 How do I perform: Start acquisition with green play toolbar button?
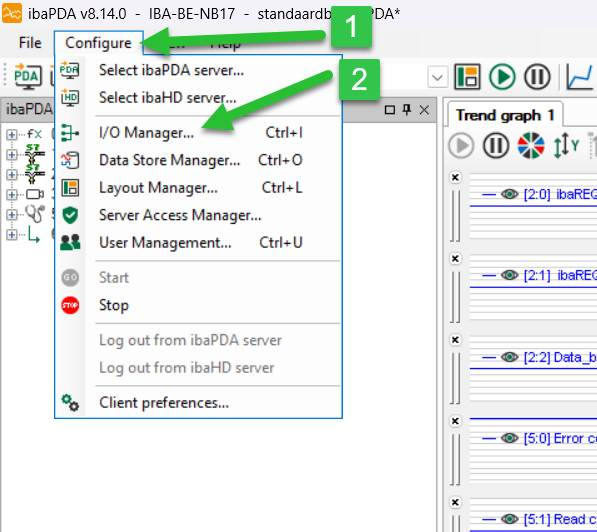pos(502,77)
